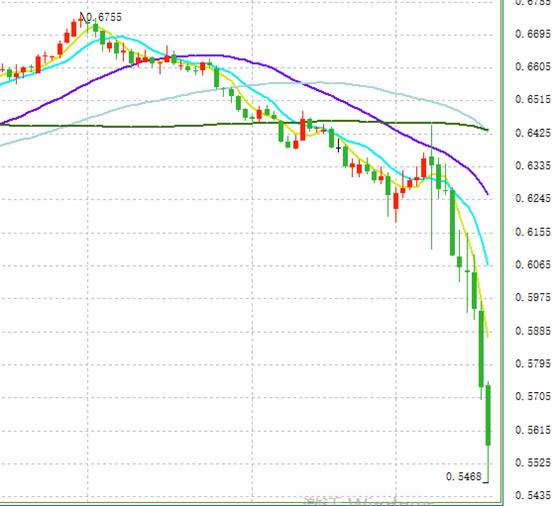The width and height of the screenshot is (554, 506).
Task: Click the 0.5468 low price annotation
Action: (x=464, y=477)
